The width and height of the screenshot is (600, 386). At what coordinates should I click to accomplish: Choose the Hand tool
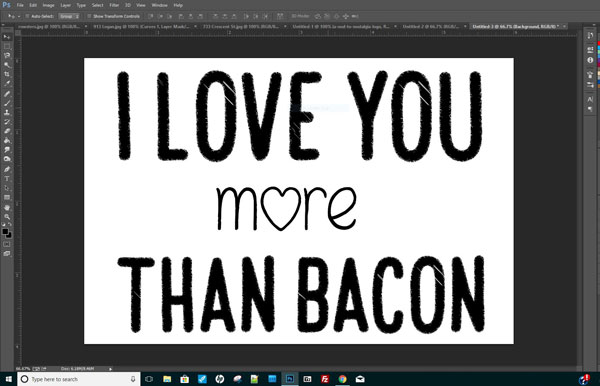tap(7, 207)
